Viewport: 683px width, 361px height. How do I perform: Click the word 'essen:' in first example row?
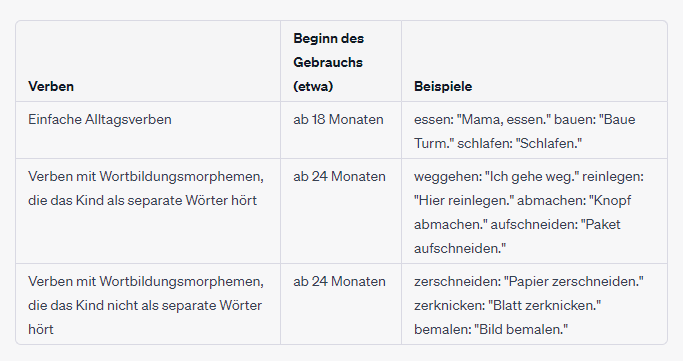[x=433, y=119]
